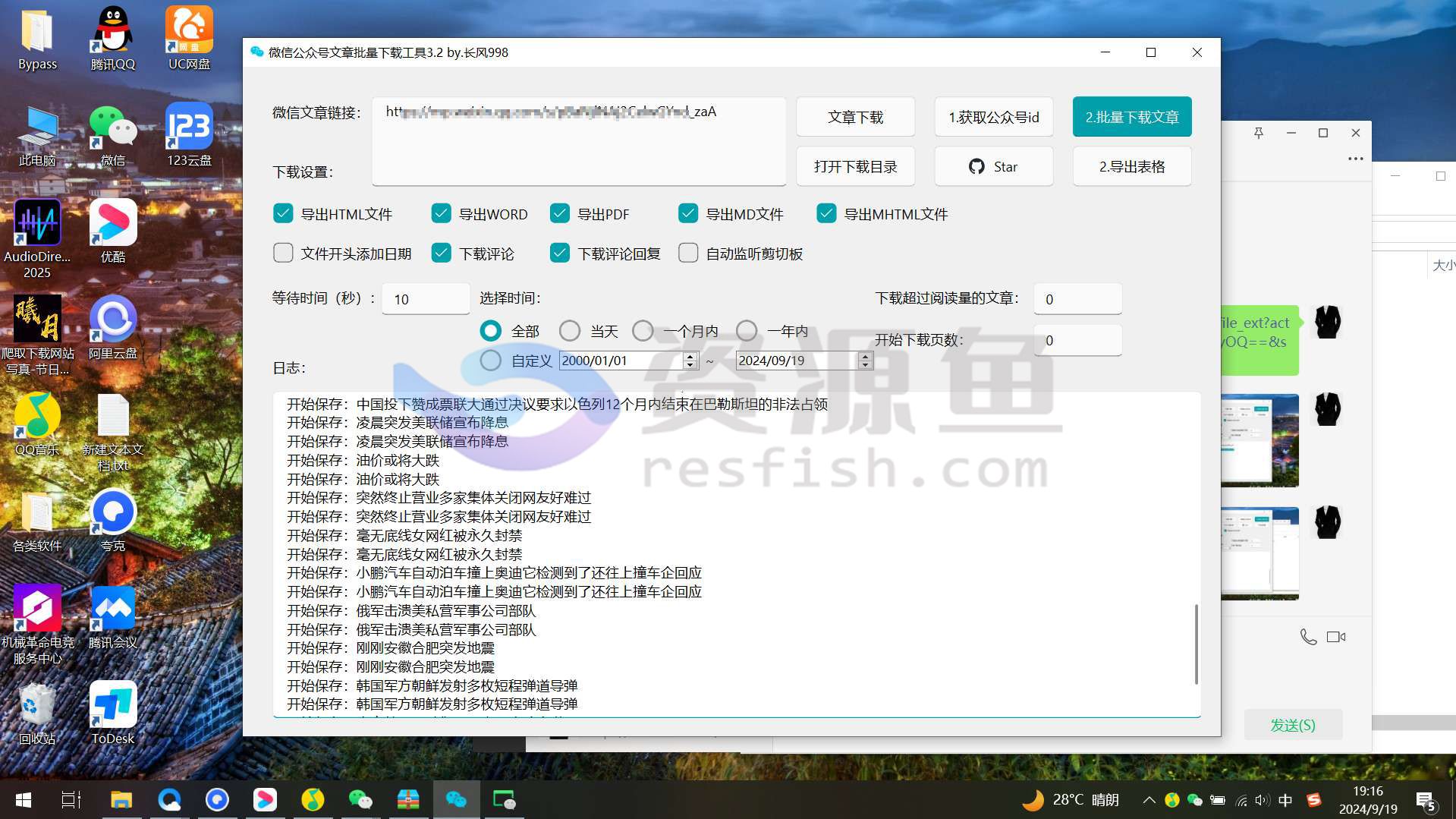Launch 夸克 browser desktop icon
The image size is (1456, 819).
tap(113, 521)
